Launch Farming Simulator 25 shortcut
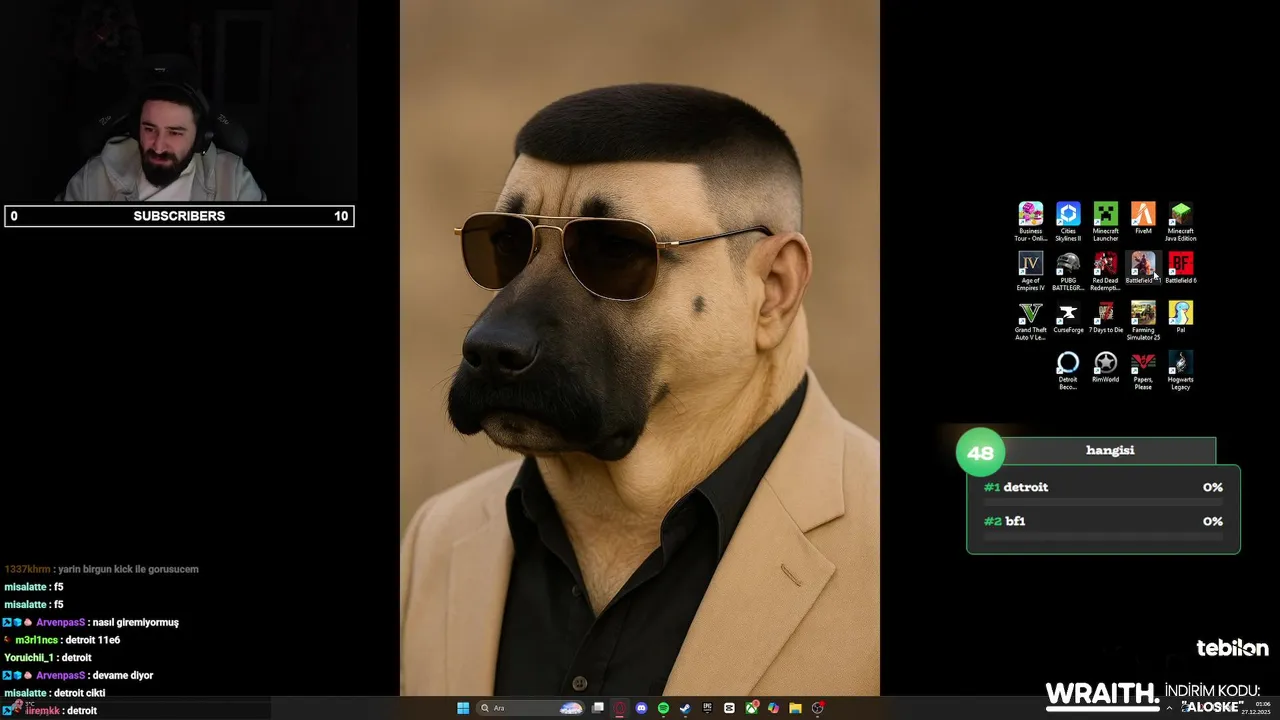The height and width of the screenshot is (720, 1280). coord(1143,320)
